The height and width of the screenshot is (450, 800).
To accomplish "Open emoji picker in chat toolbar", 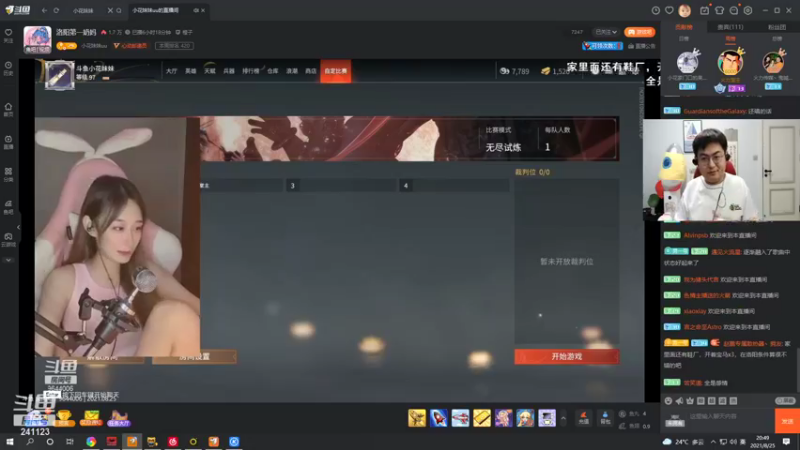I will click(668, 401).
